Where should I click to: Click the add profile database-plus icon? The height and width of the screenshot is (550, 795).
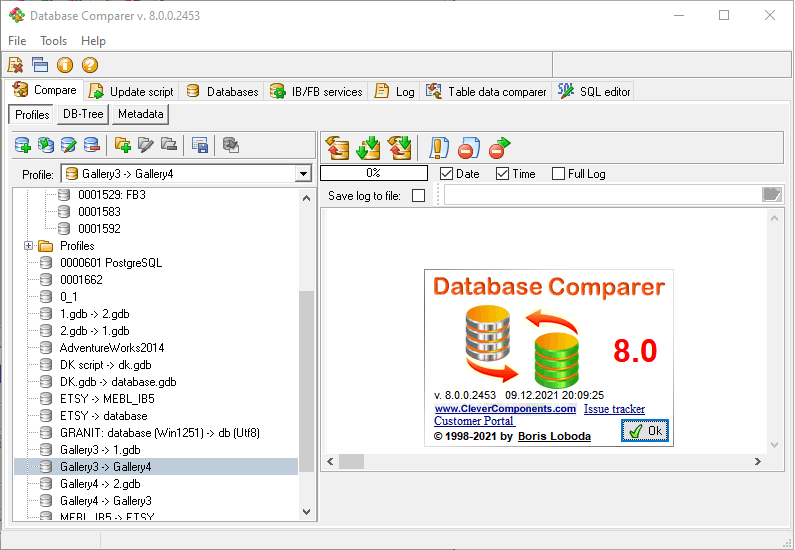coord(23,145)
